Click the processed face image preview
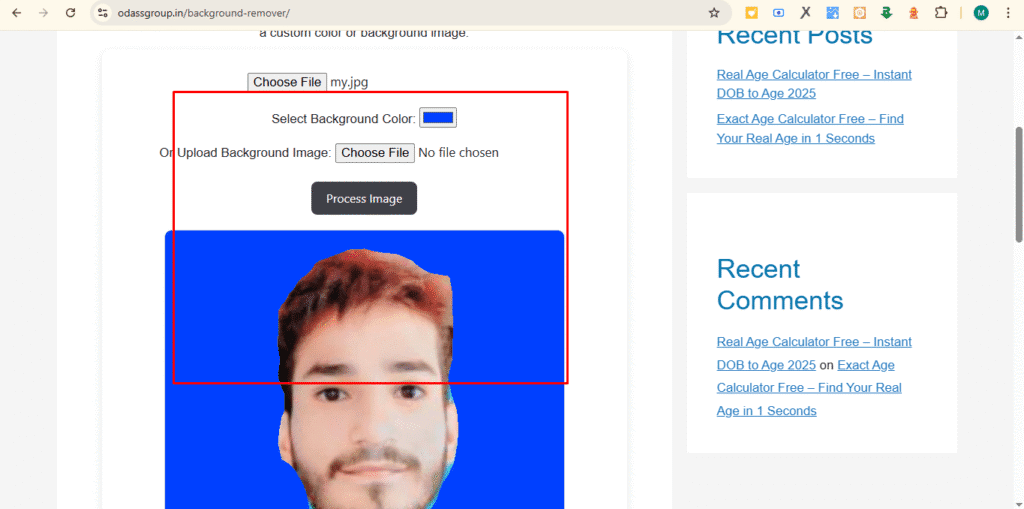 point(365,400)
